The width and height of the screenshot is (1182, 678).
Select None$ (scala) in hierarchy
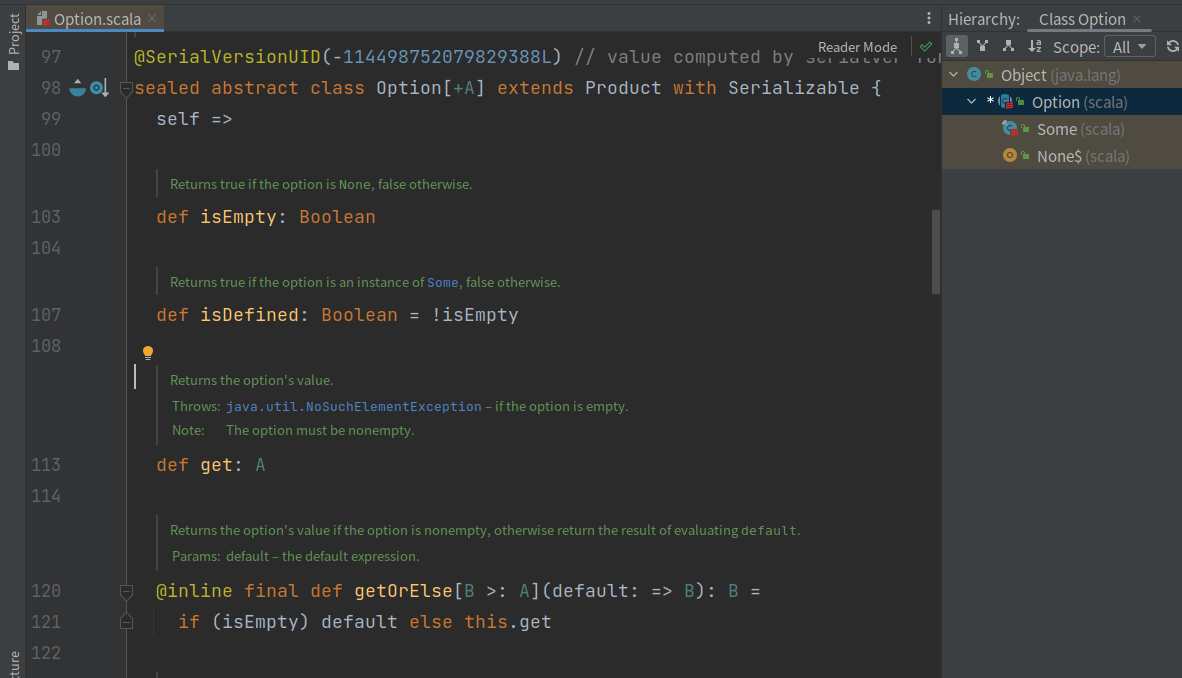pos(1061,156)
